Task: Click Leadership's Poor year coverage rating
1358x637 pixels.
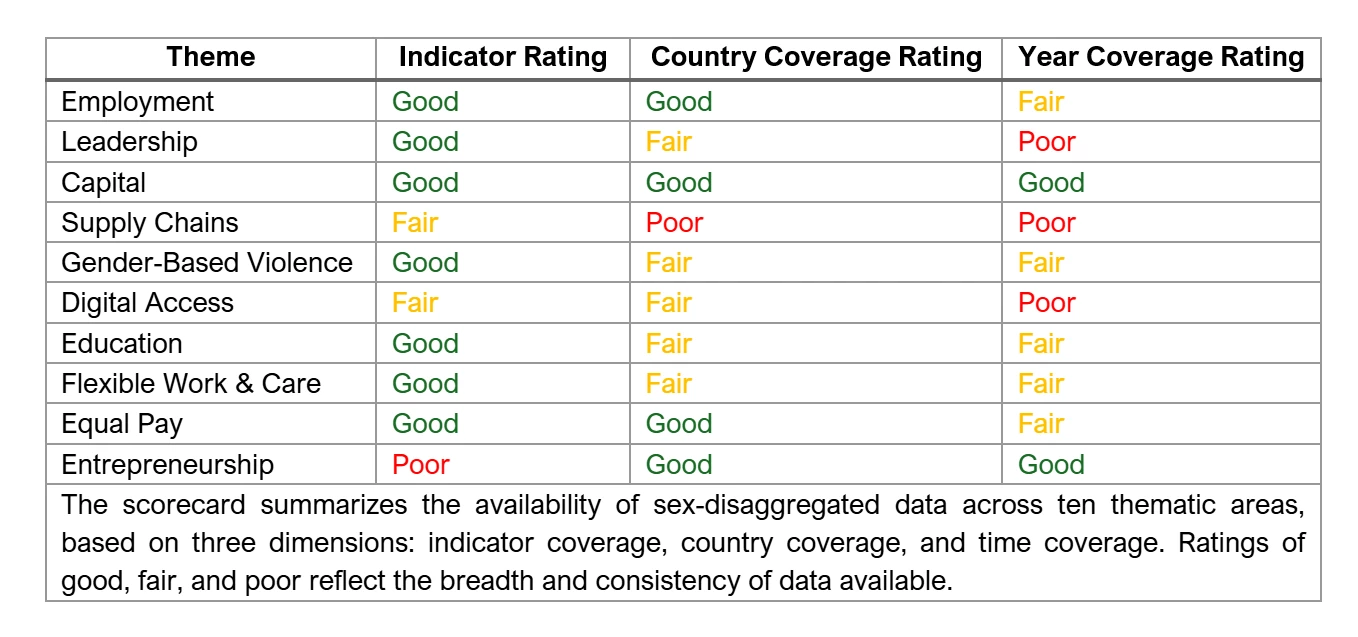Action: pyautogui.click(x=1046, y=142)
